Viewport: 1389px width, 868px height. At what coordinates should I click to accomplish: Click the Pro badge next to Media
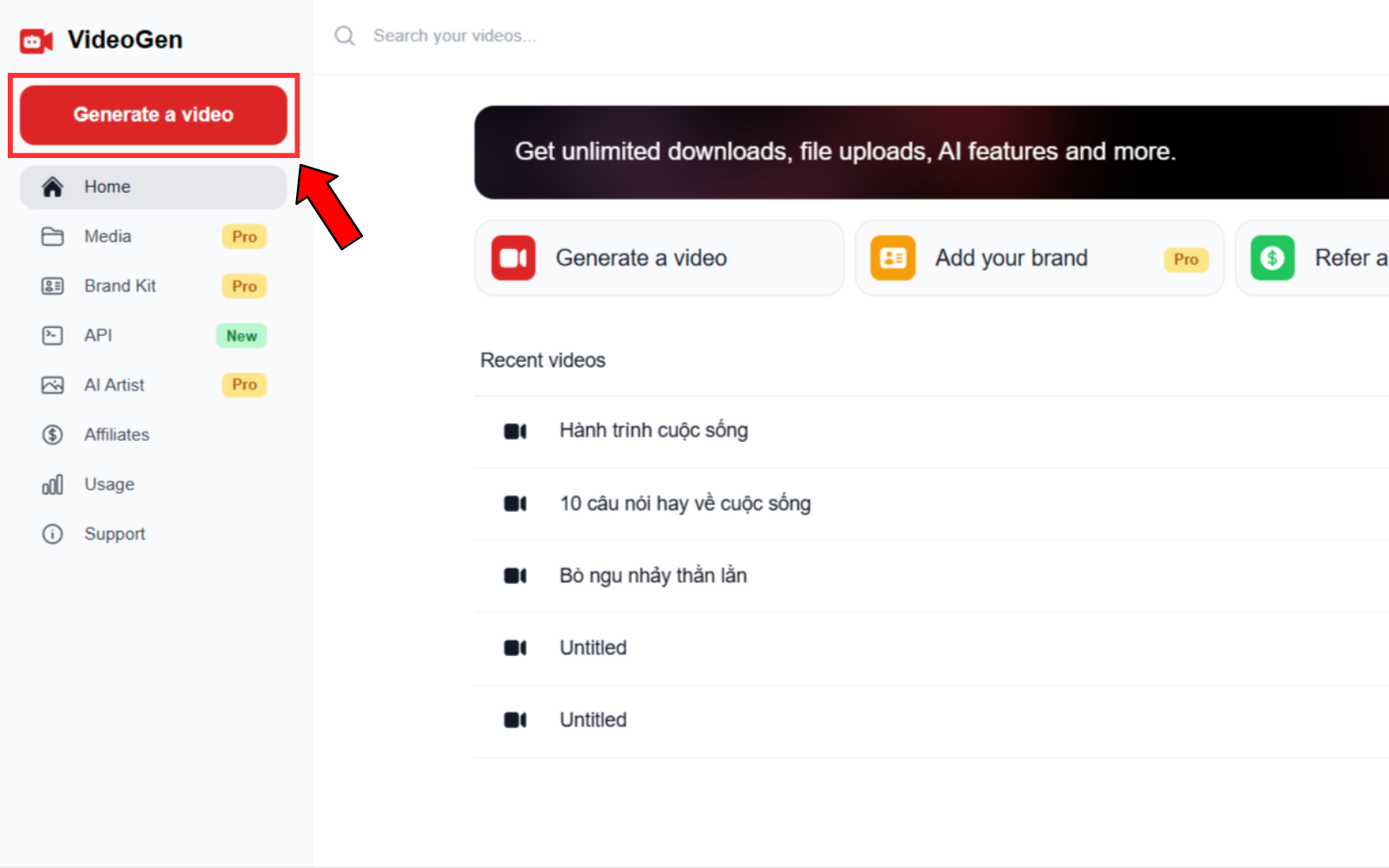pyautogui.click(x=244, y=236)
